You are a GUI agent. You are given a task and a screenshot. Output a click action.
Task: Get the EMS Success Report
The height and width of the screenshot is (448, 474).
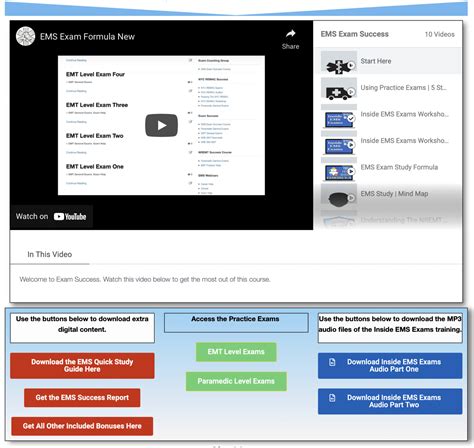click(x=82, y=398)
